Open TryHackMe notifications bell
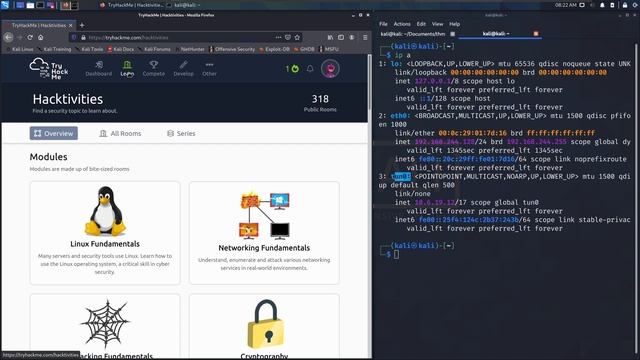Image resolution: width=640 pixels, height=360 pixels. [x=310, y=69]
